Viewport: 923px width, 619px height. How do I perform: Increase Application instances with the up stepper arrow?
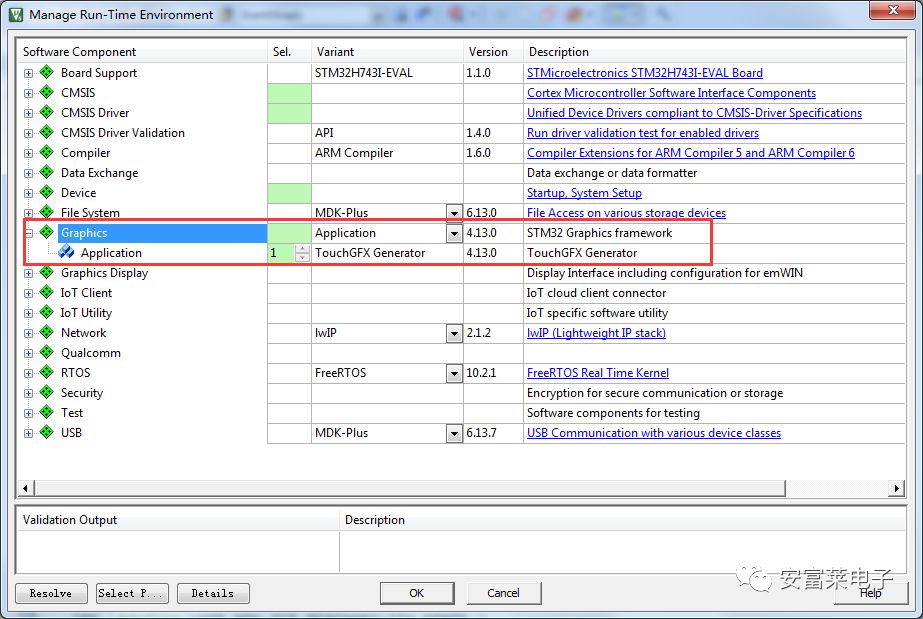tap(303, 249)
